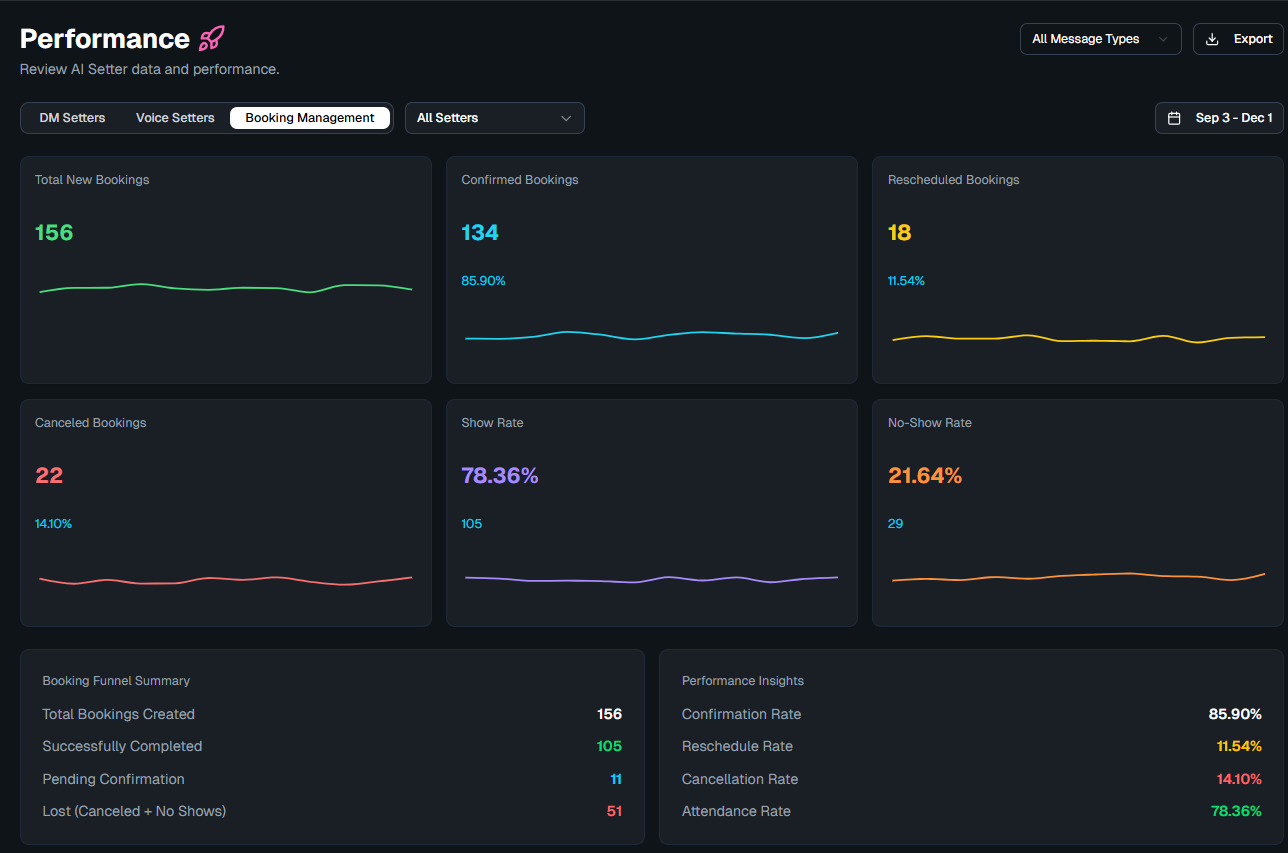Click the orange No-Show Rate trend line
Screen dimensions: 1288x853
(x=1078, y=577)
